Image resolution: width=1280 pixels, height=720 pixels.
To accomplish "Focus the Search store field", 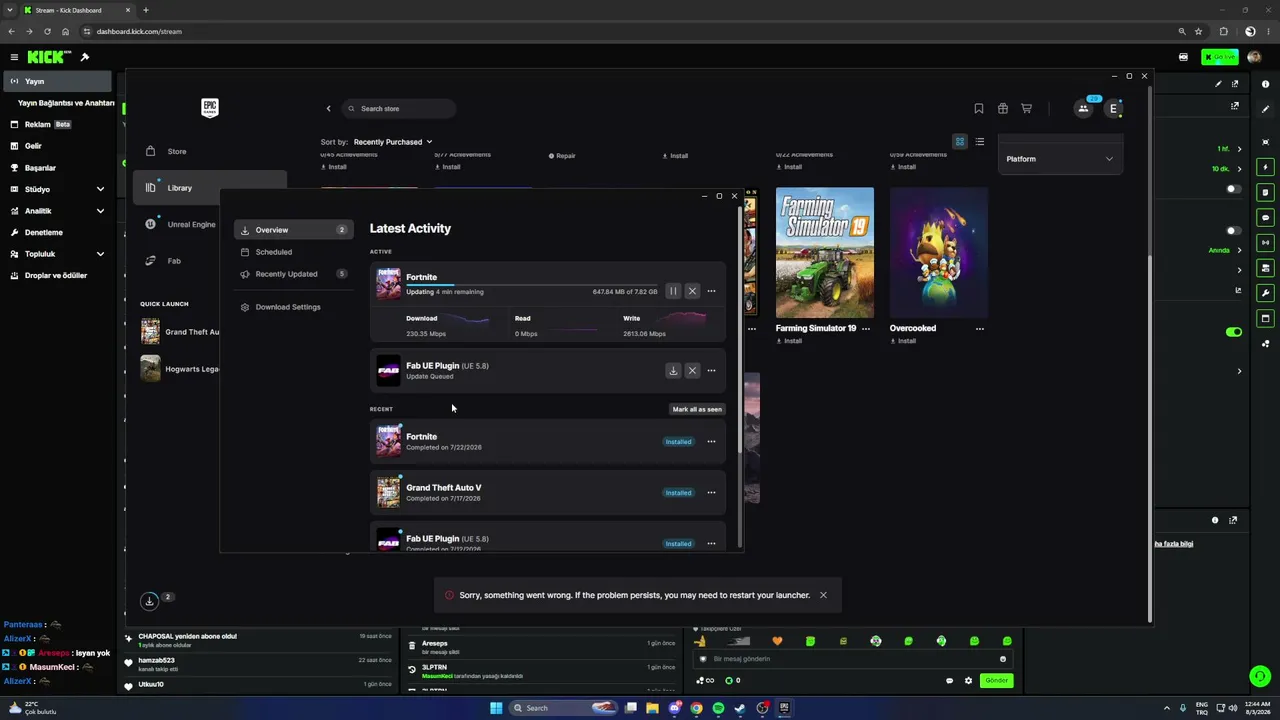I will pos(399,108).
